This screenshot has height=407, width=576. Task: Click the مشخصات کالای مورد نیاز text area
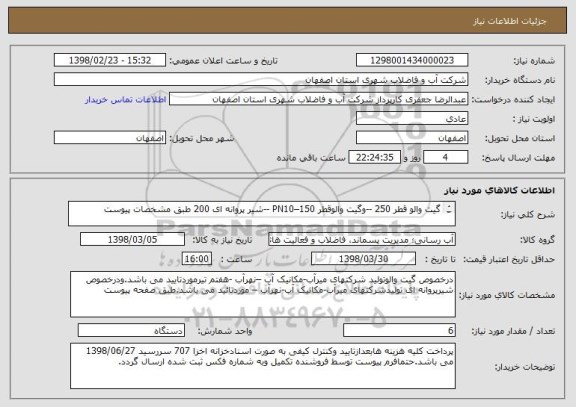(x=263, y=294)
